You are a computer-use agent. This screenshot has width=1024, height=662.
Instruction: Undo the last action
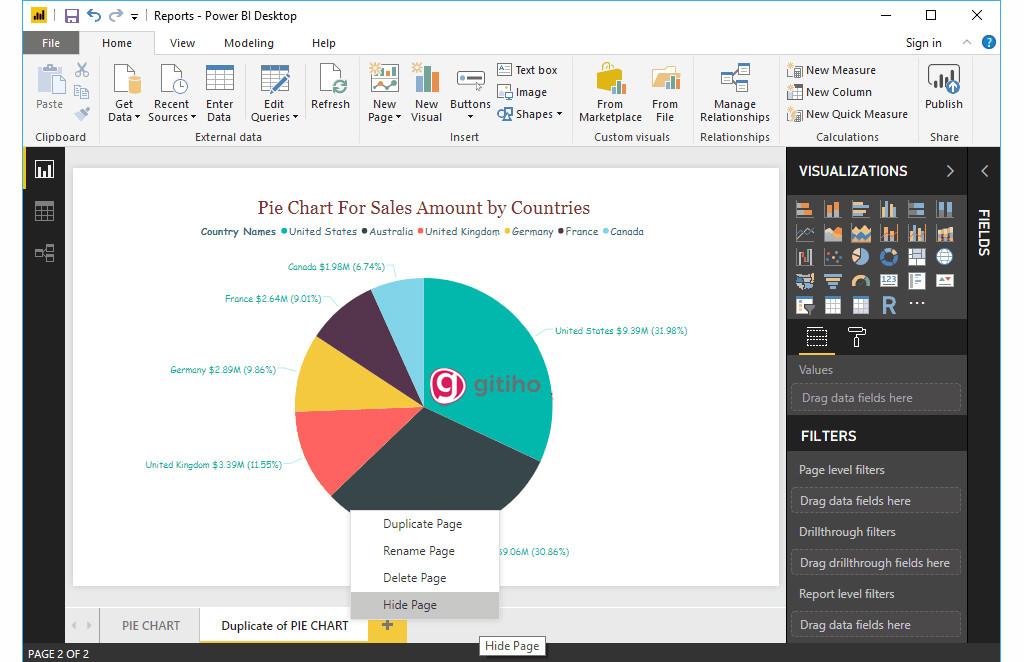point(94,15)
